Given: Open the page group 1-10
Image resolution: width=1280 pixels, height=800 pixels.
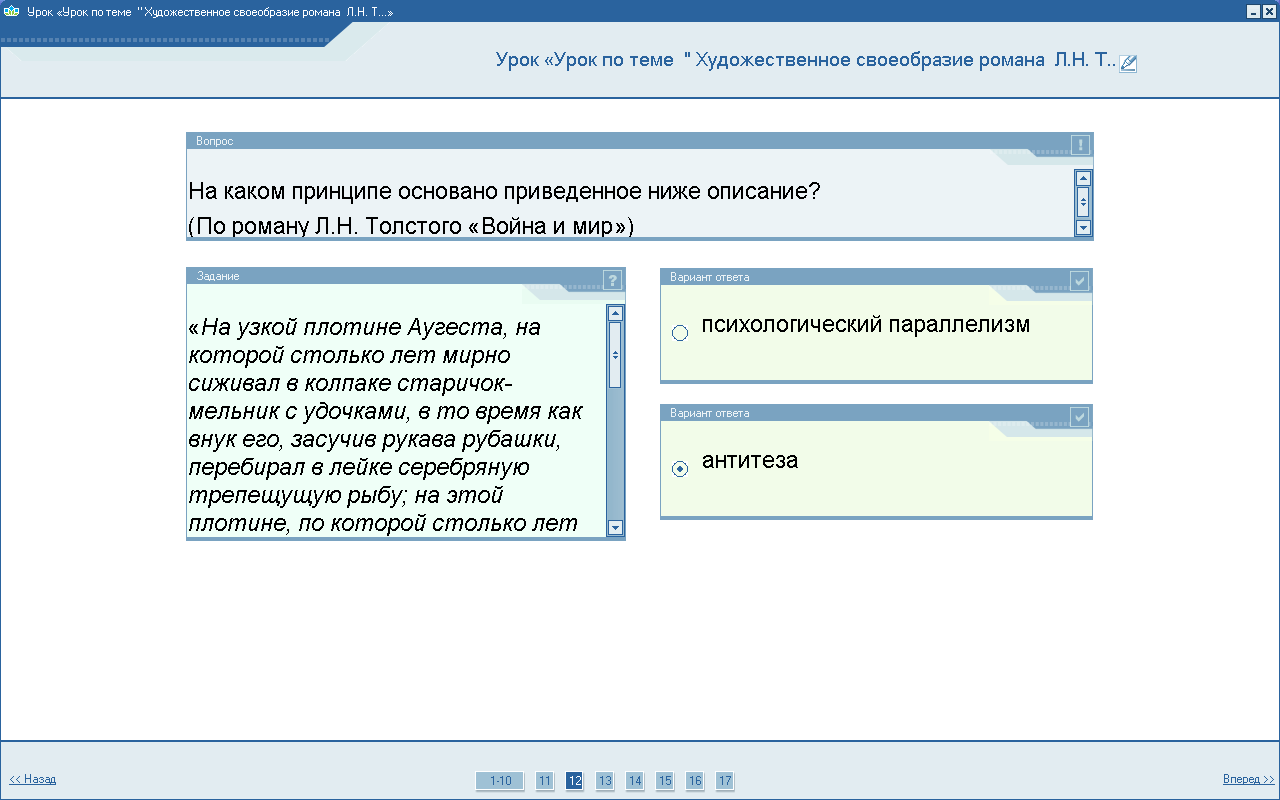Looking at the screenshot, I should (x=500, y=781).
